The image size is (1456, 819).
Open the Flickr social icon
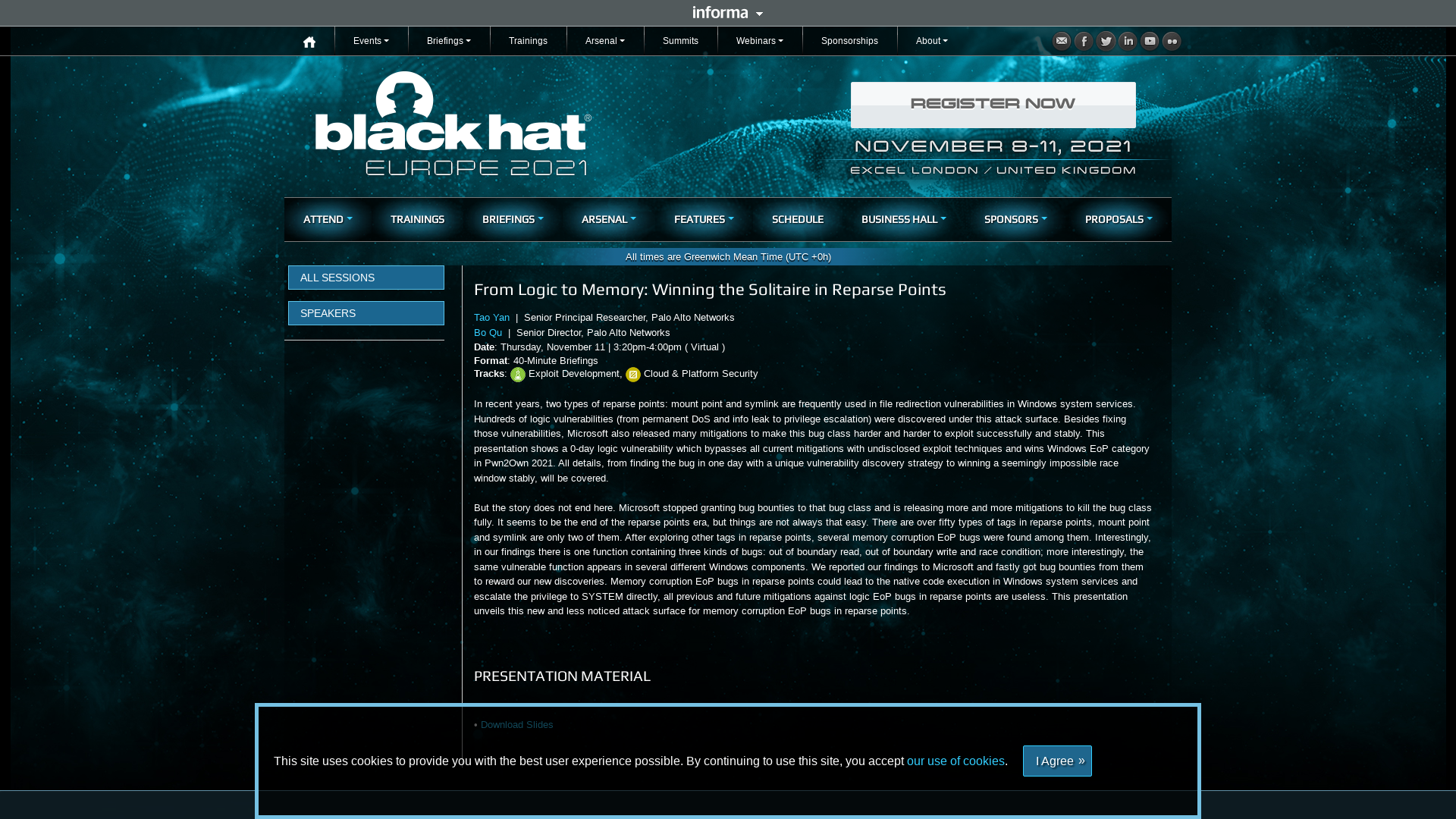pos(1172,41)
